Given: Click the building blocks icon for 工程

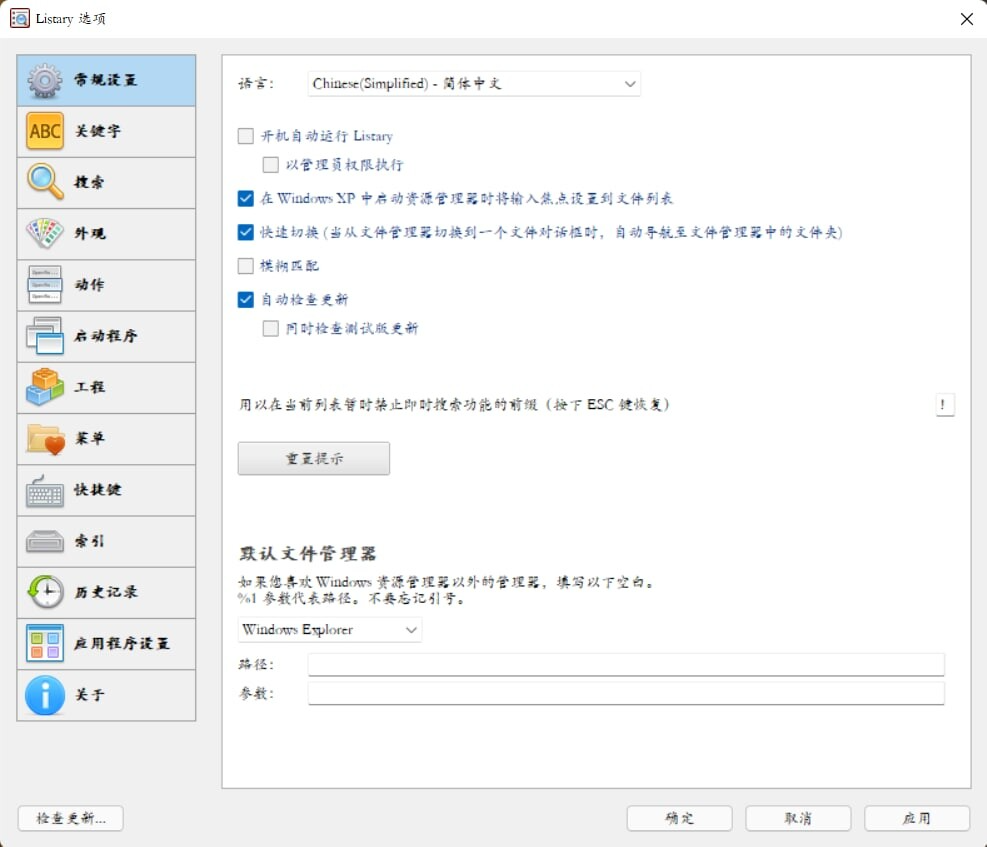Looking at the screenshot, I should click(45, 387).
